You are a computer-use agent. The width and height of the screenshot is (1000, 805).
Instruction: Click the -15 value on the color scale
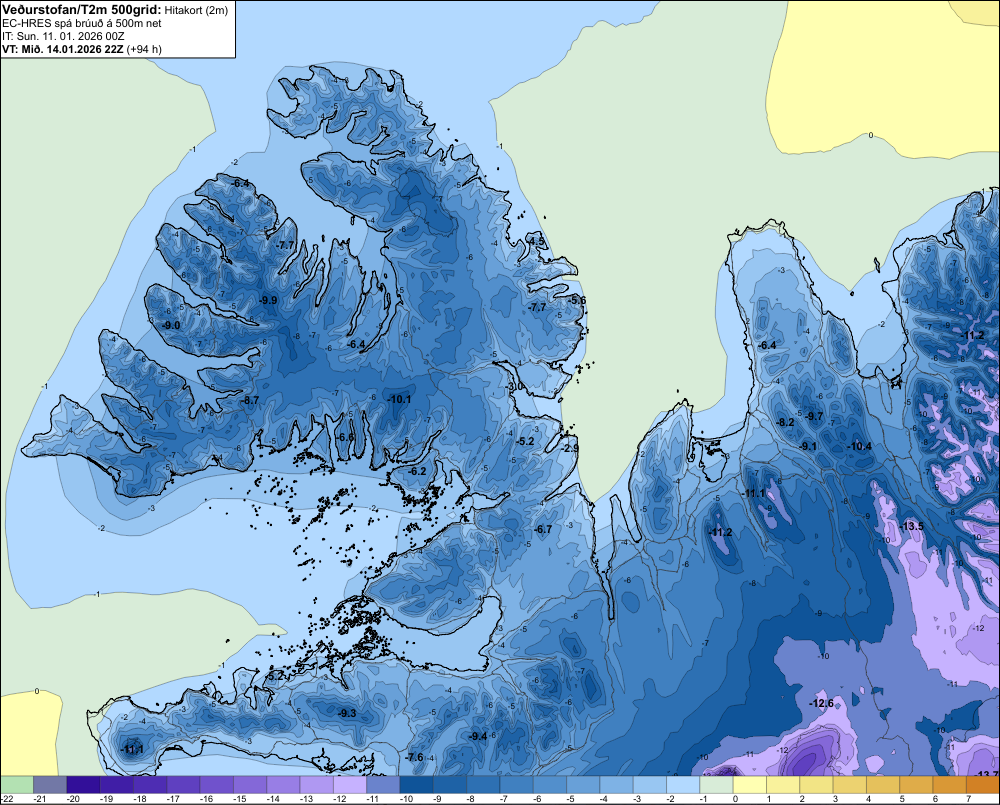(240, 799)
